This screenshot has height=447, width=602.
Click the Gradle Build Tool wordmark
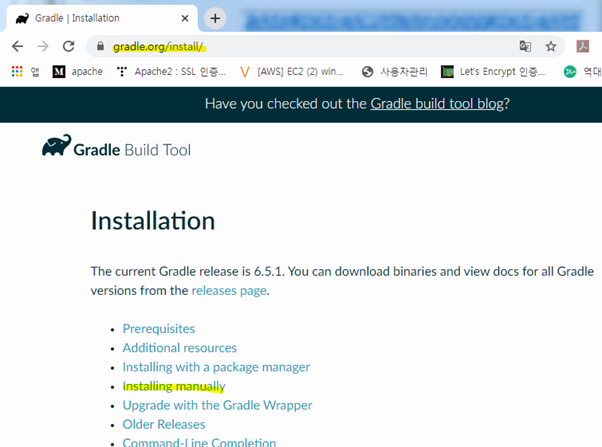point(132,150)
